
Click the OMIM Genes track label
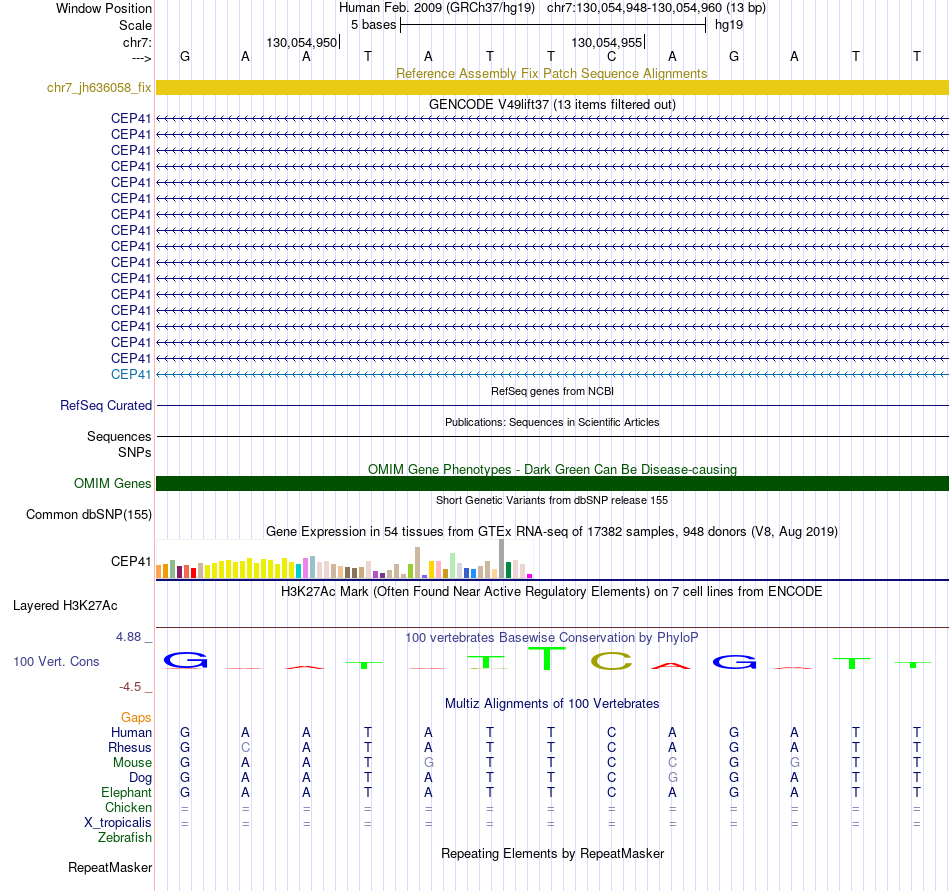point(112,483)
